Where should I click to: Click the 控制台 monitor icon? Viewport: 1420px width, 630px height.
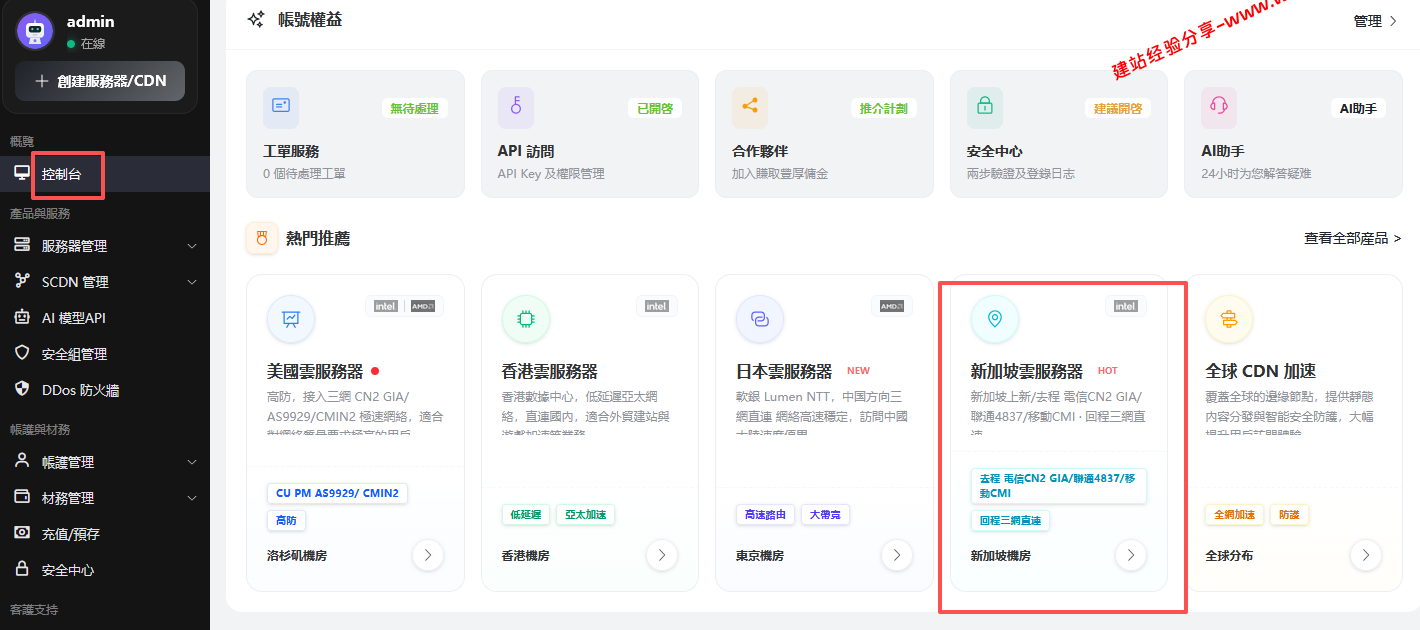coord(22,173)
